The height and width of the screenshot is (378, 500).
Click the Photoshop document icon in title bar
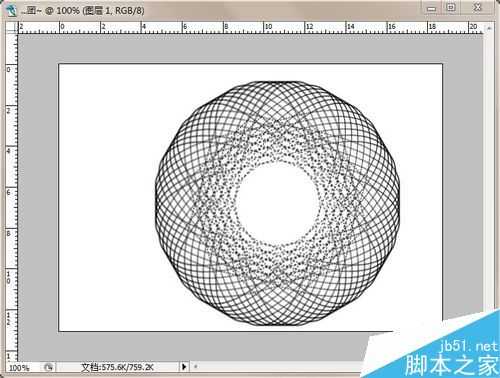pyautogui.click(x=11, y=11)
